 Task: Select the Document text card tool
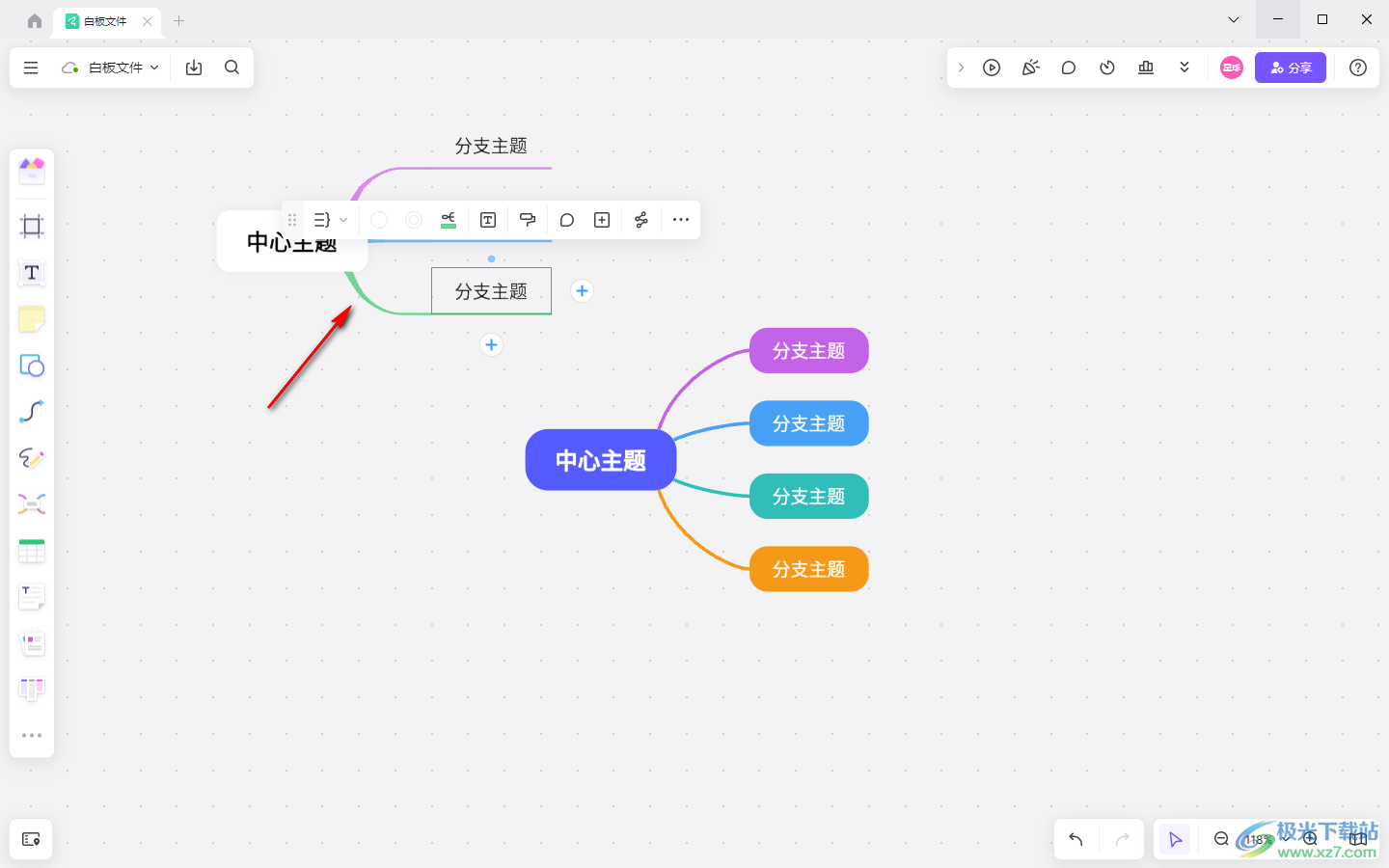click(x=32, y=597)
